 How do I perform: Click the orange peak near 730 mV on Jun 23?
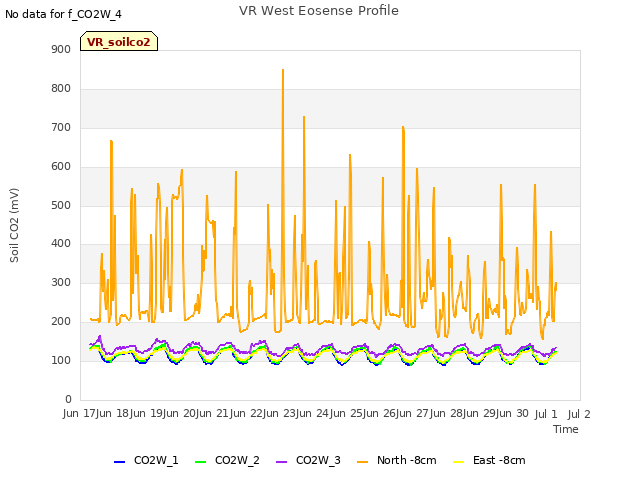pos(304,118)
